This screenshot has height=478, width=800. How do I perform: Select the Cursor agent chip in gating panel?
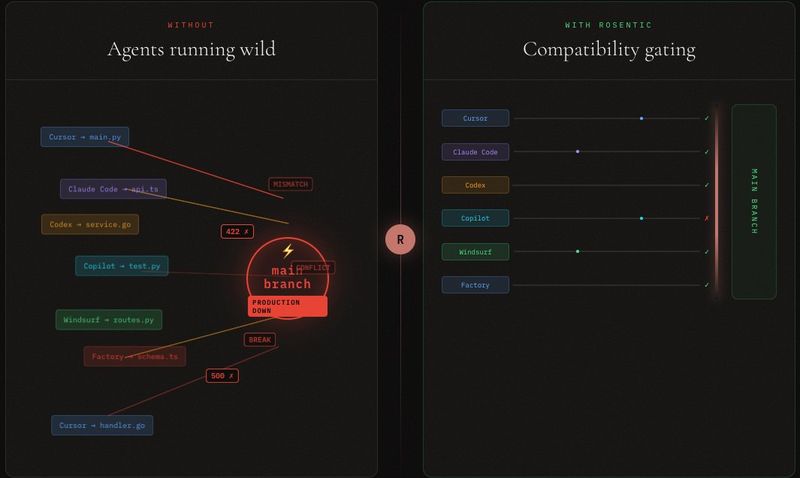click(x=475, y=118)
